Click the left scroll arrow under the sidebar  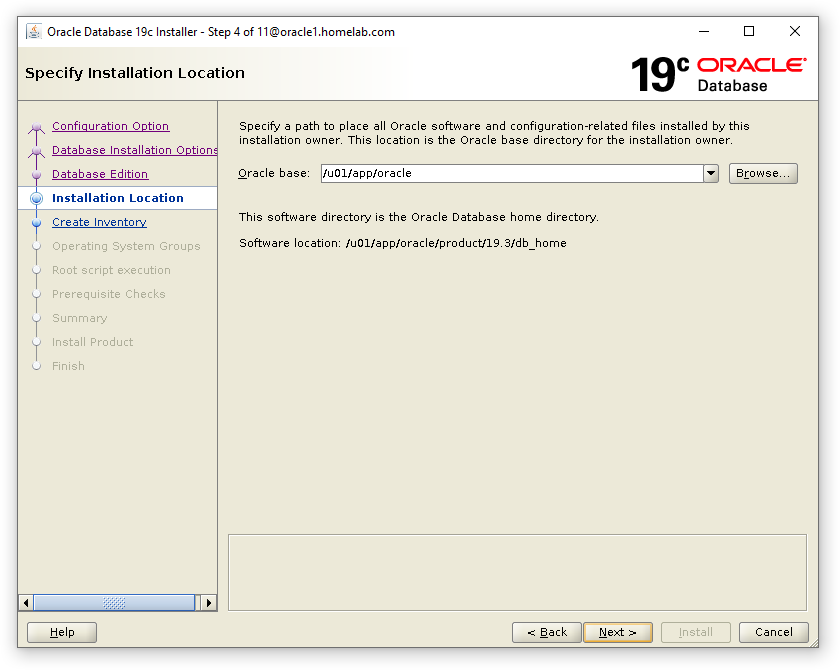(28, 602)
